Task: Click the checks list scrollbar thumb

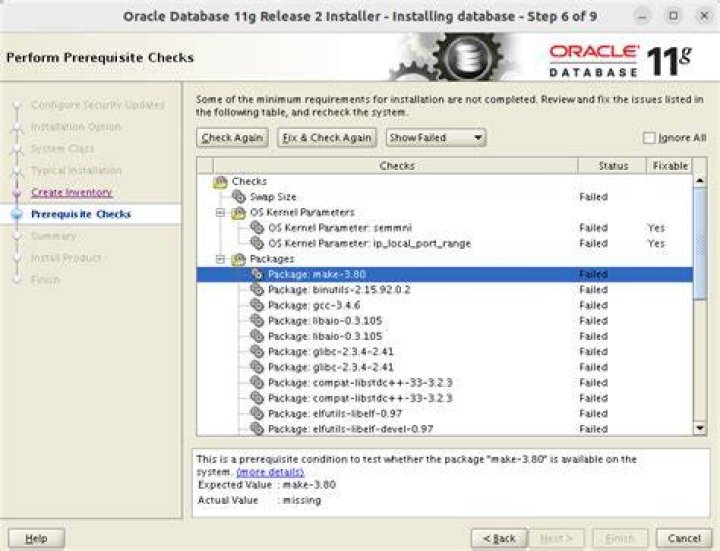Action: pyautogui.click(x=700, y=244)
